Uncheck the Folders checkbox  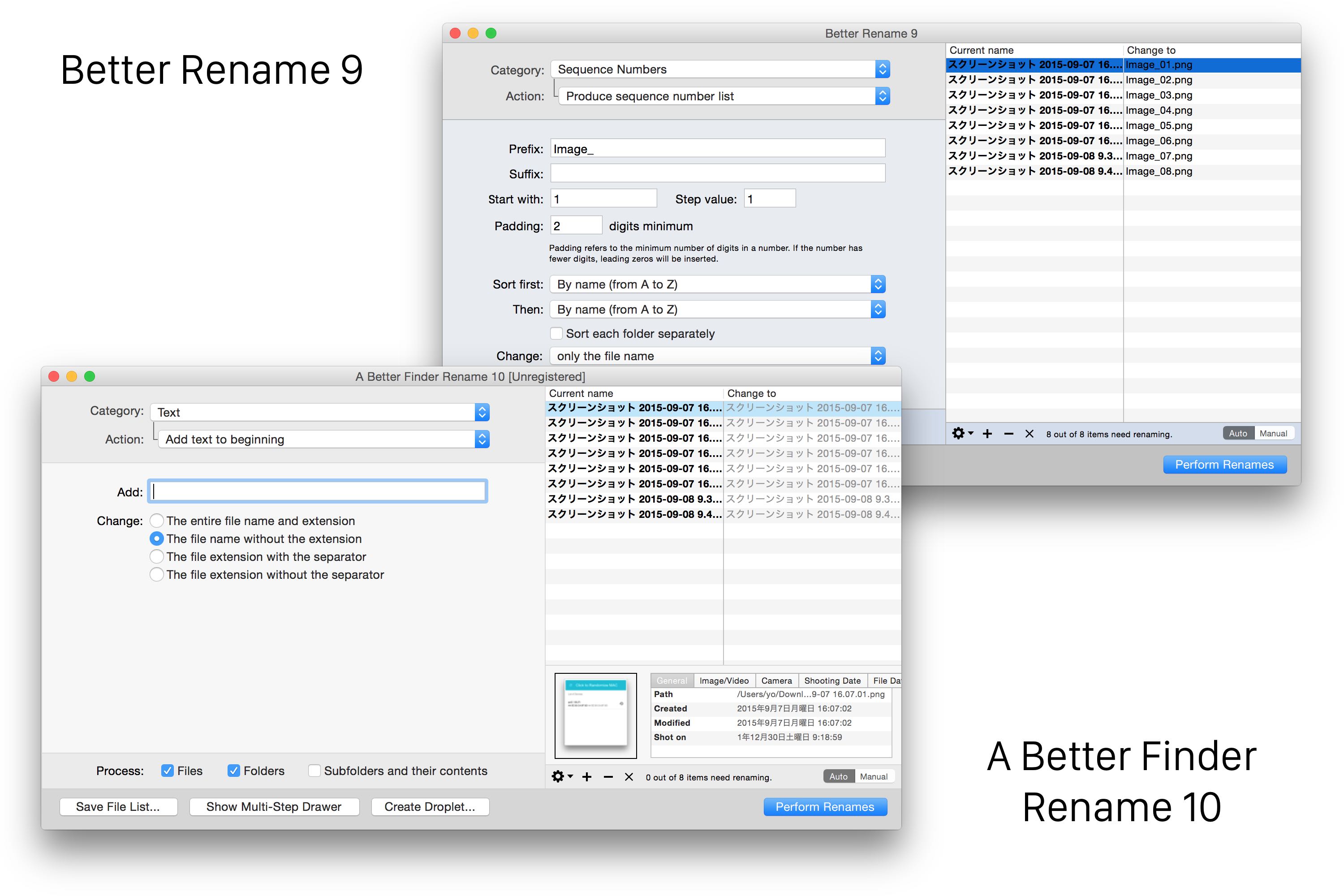(234, 770)
